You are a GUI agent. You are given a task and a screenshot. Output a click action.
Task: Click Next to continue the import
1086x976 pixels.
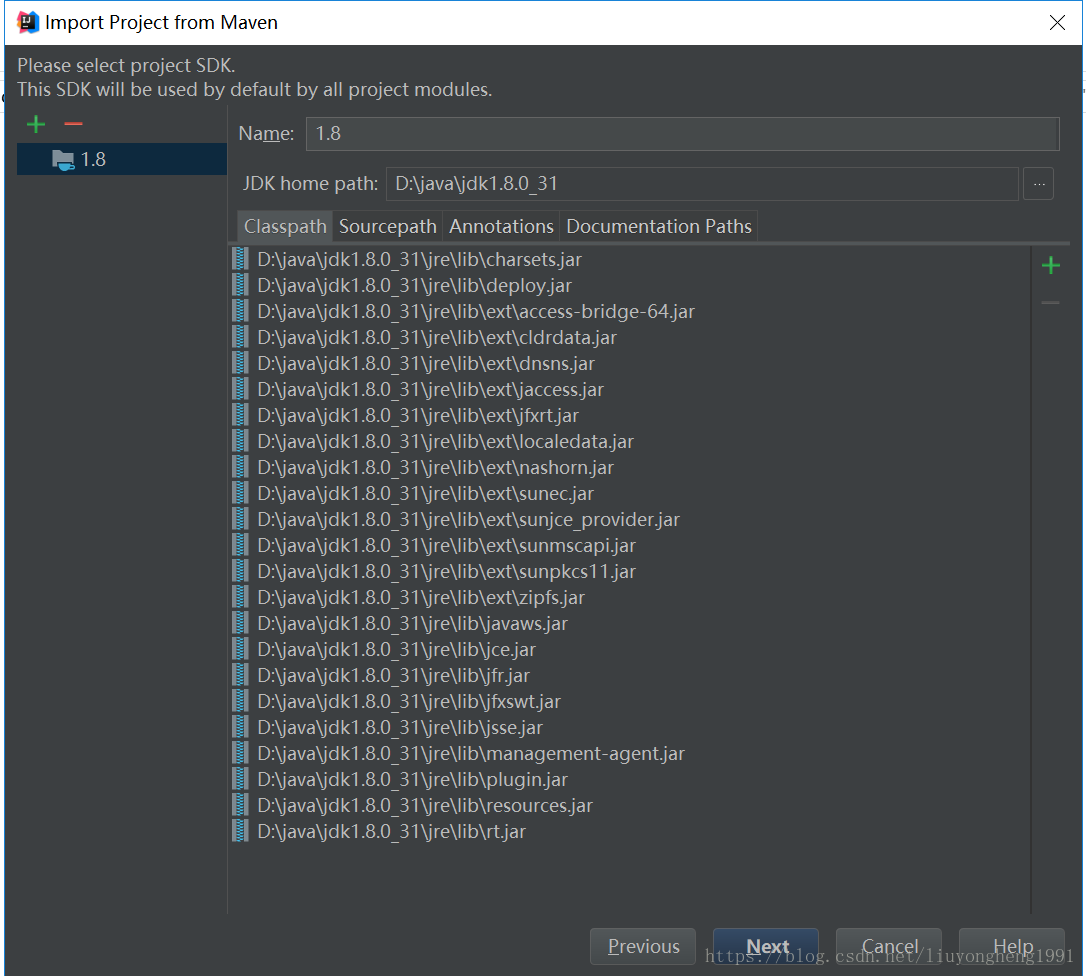[x=766, y=946]
